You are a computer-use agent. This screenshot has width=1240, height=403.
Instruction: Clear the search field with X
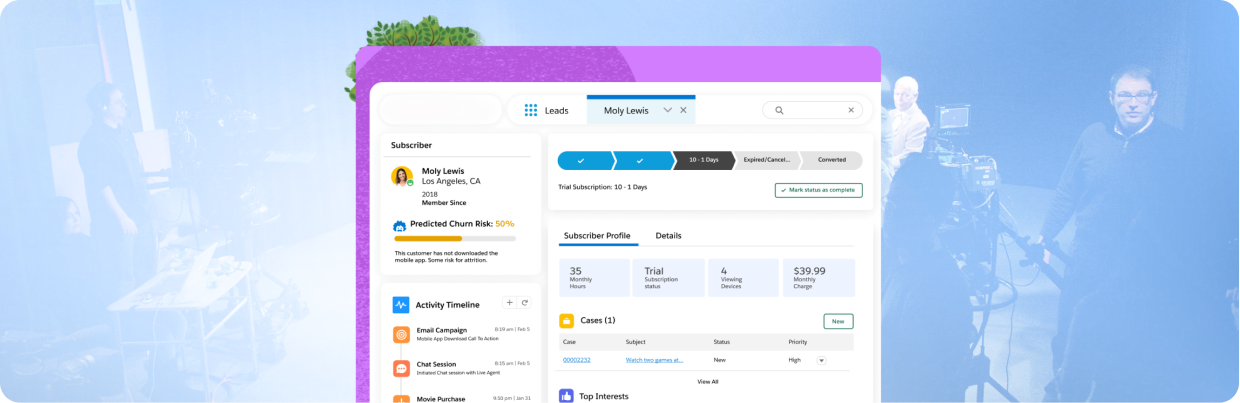click(x=851, y=110)
